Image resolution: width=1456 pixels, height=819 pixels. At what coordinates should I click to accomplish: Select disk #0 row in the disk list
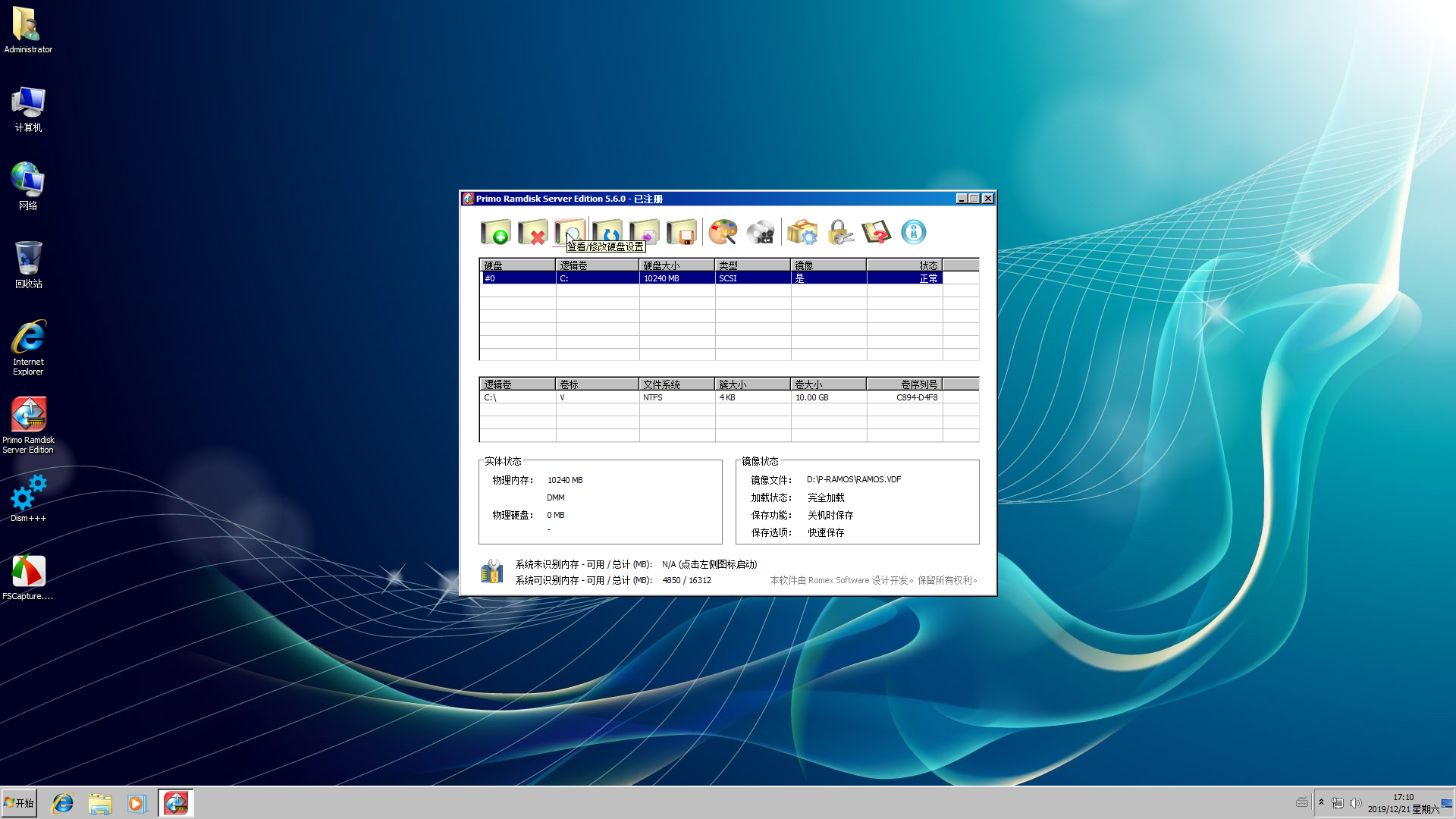click(711, 278)
